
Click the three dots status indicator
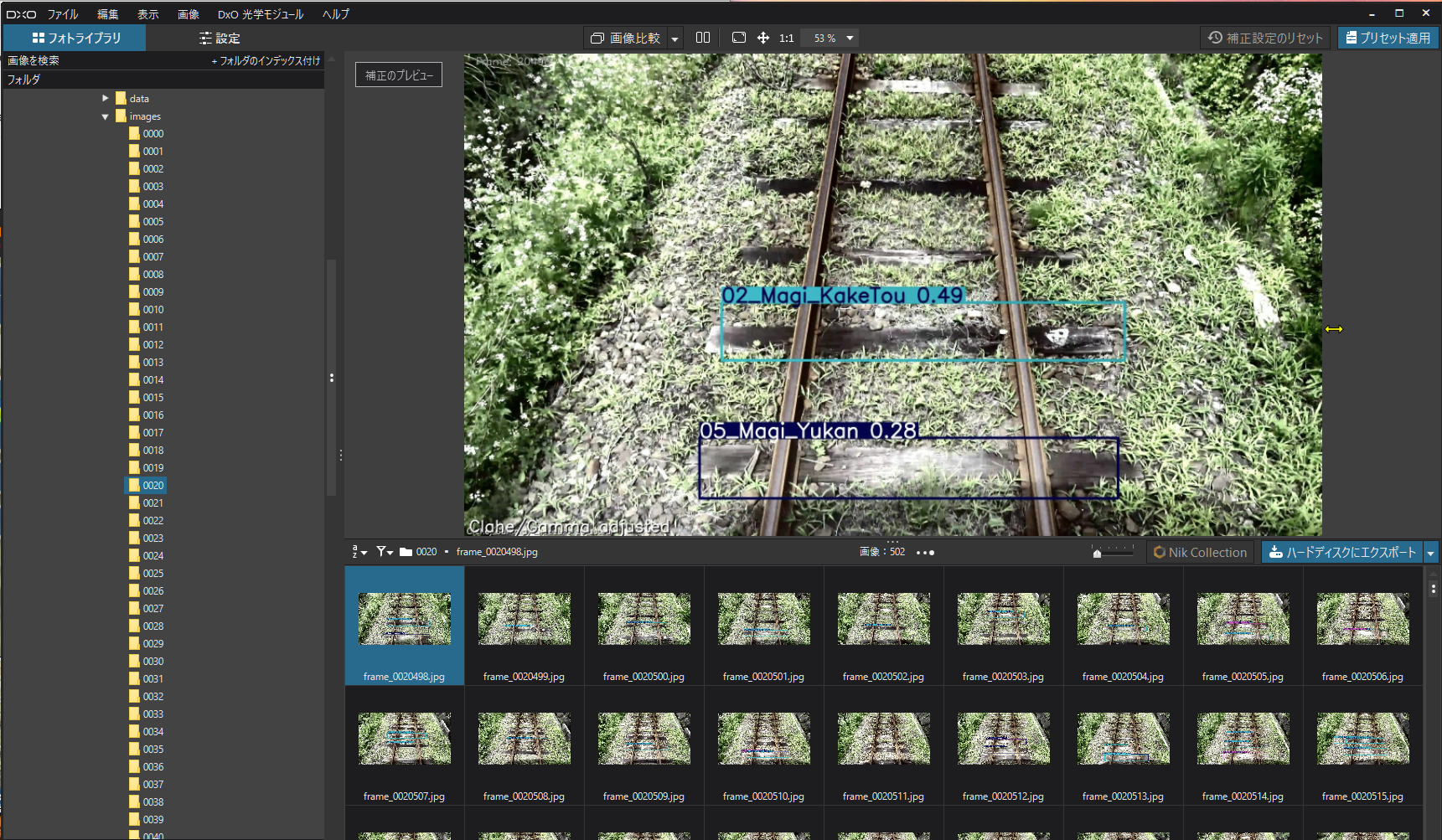pyautogui.click(x=925, y=553)
